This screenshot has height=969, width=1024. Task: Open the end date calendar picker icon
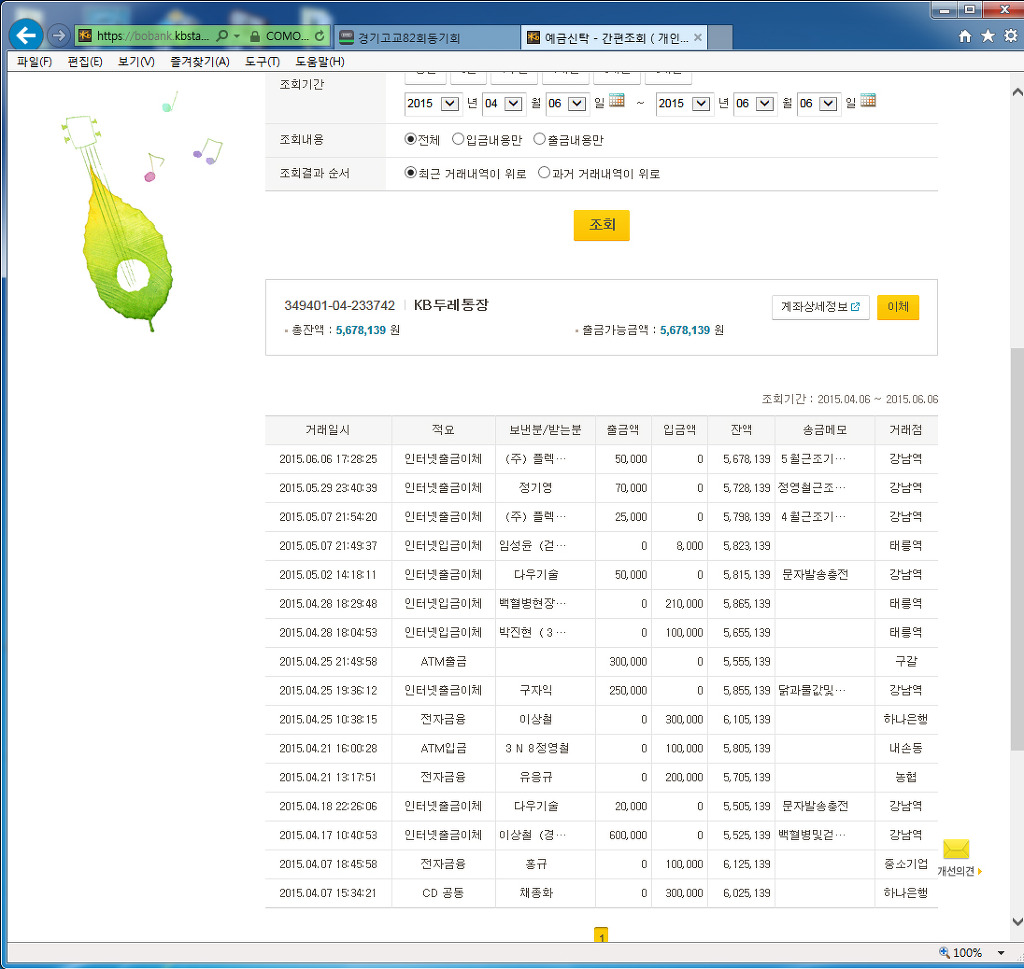pos(868,102)
